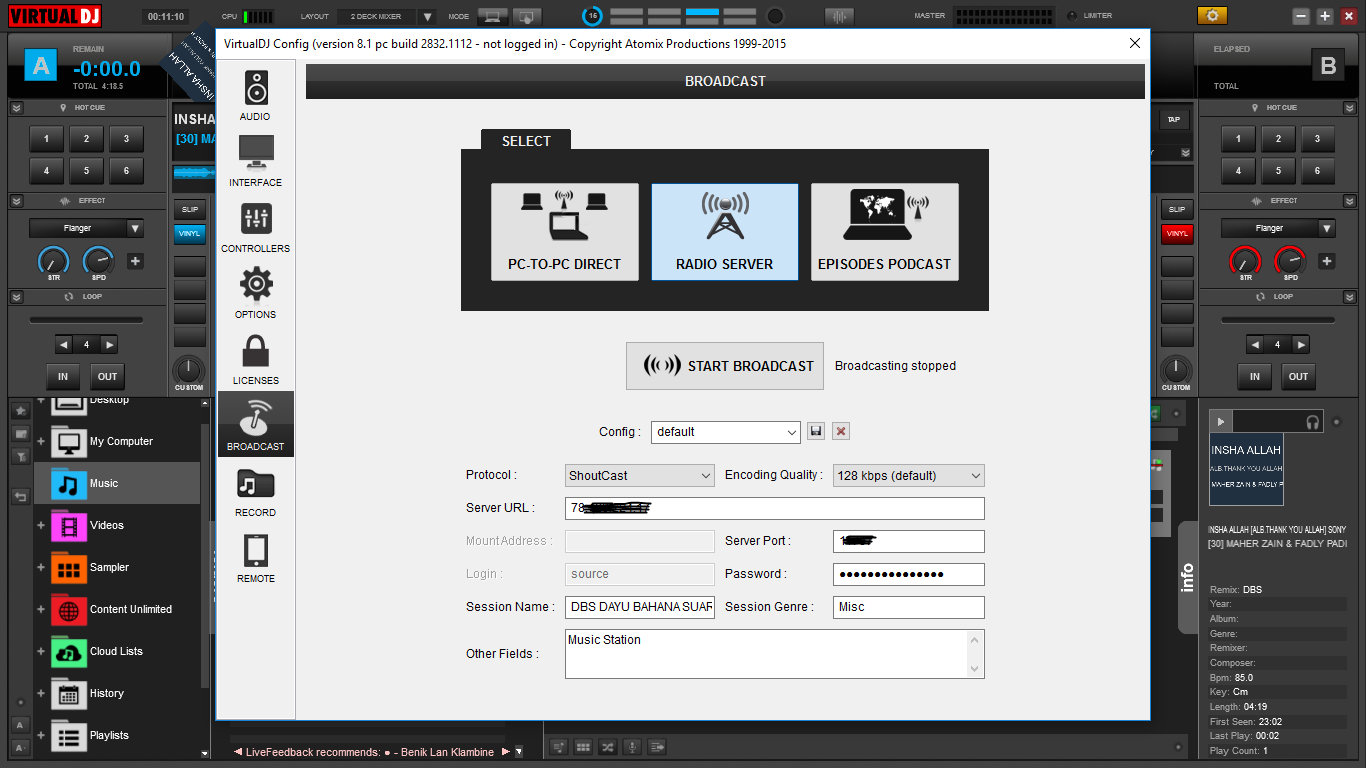The height and width of the screenshot is (768, 1366).
Task: Open the Protocol dropdown showing ShoutCast
Action: (638, 475)
